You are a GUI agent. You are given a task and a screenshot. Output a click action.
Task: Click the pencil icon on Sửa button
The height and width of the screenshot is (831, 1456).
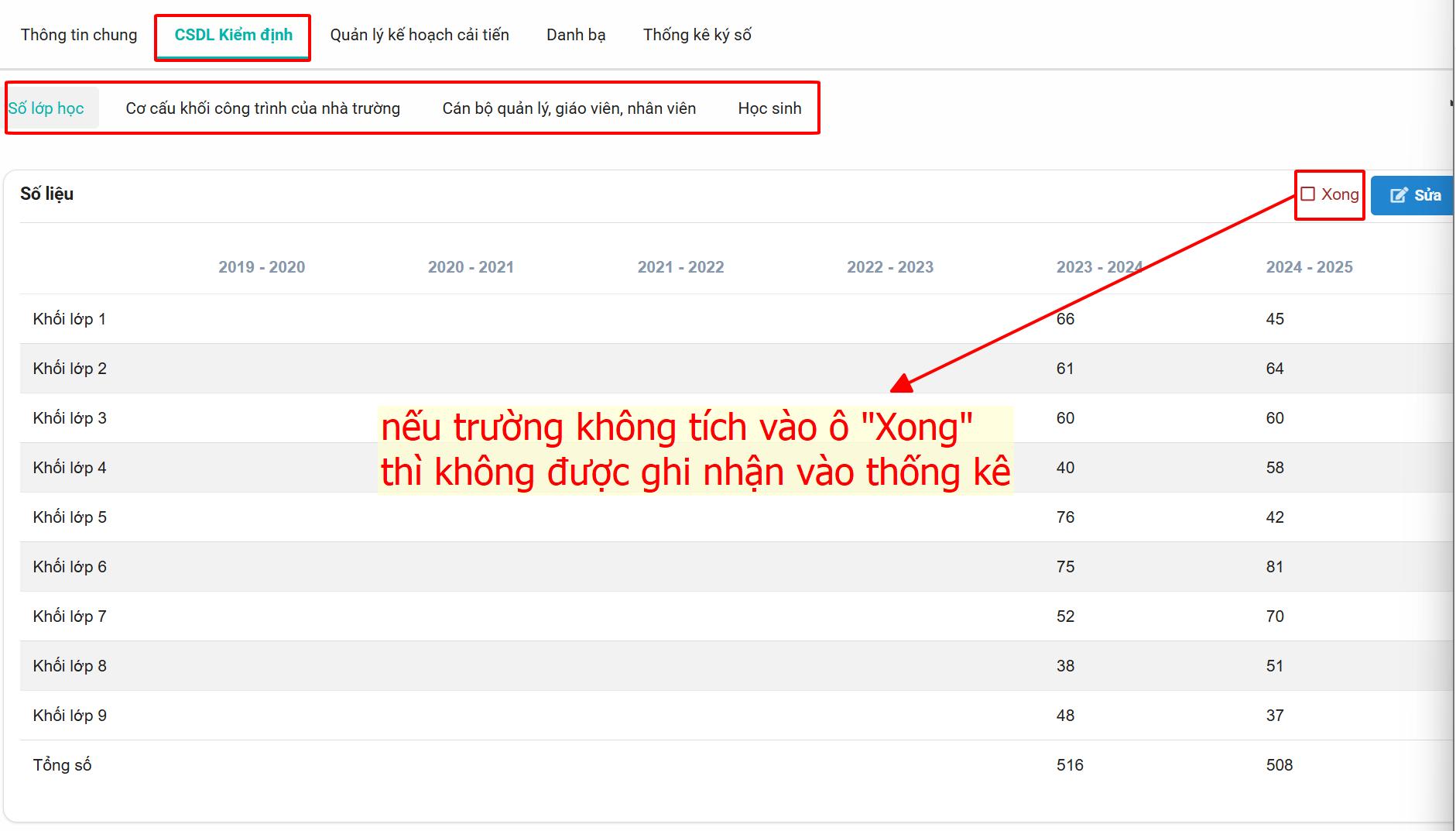[x=1398, y=195]
